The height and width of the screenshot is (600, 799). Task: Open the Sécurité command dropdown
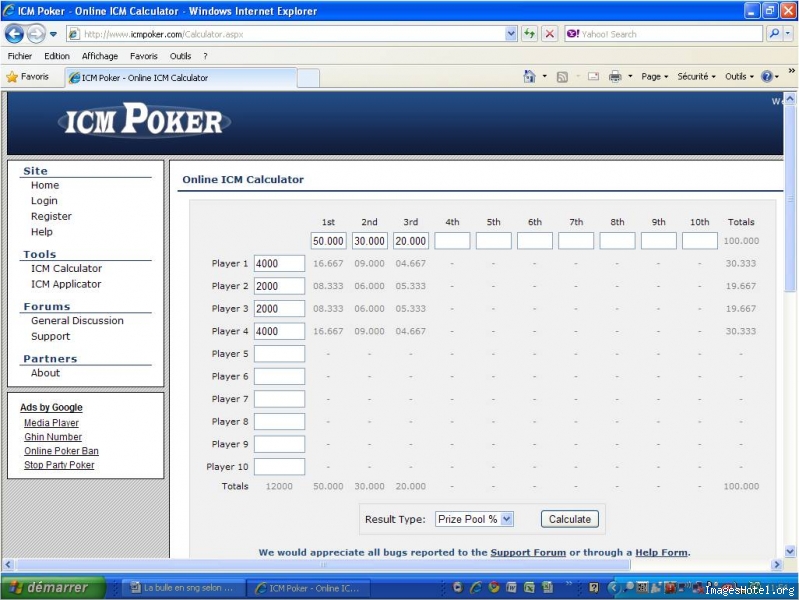tap(696, 76)
